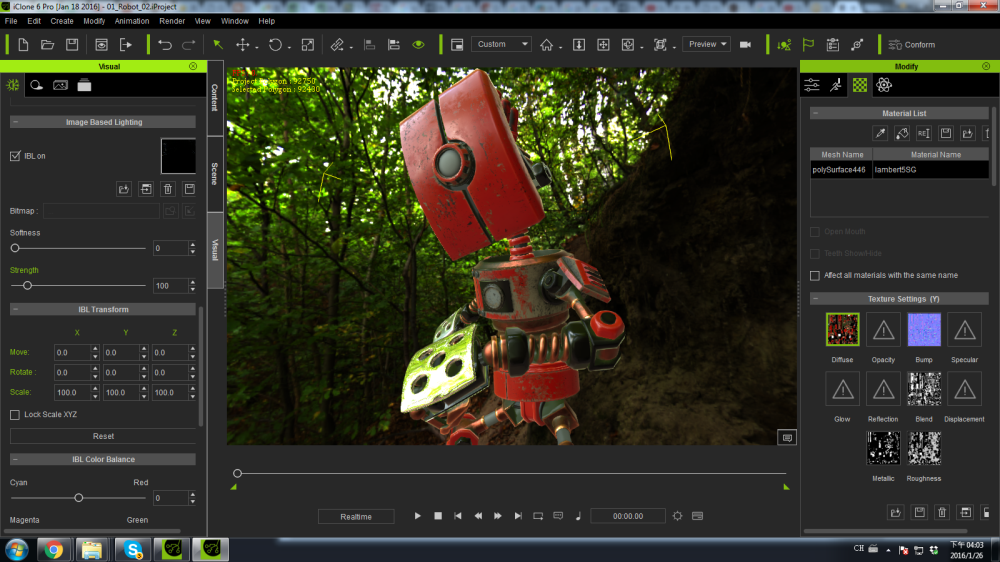
Task: Open the Custom layout dropdown
Action: coord(500,44)
